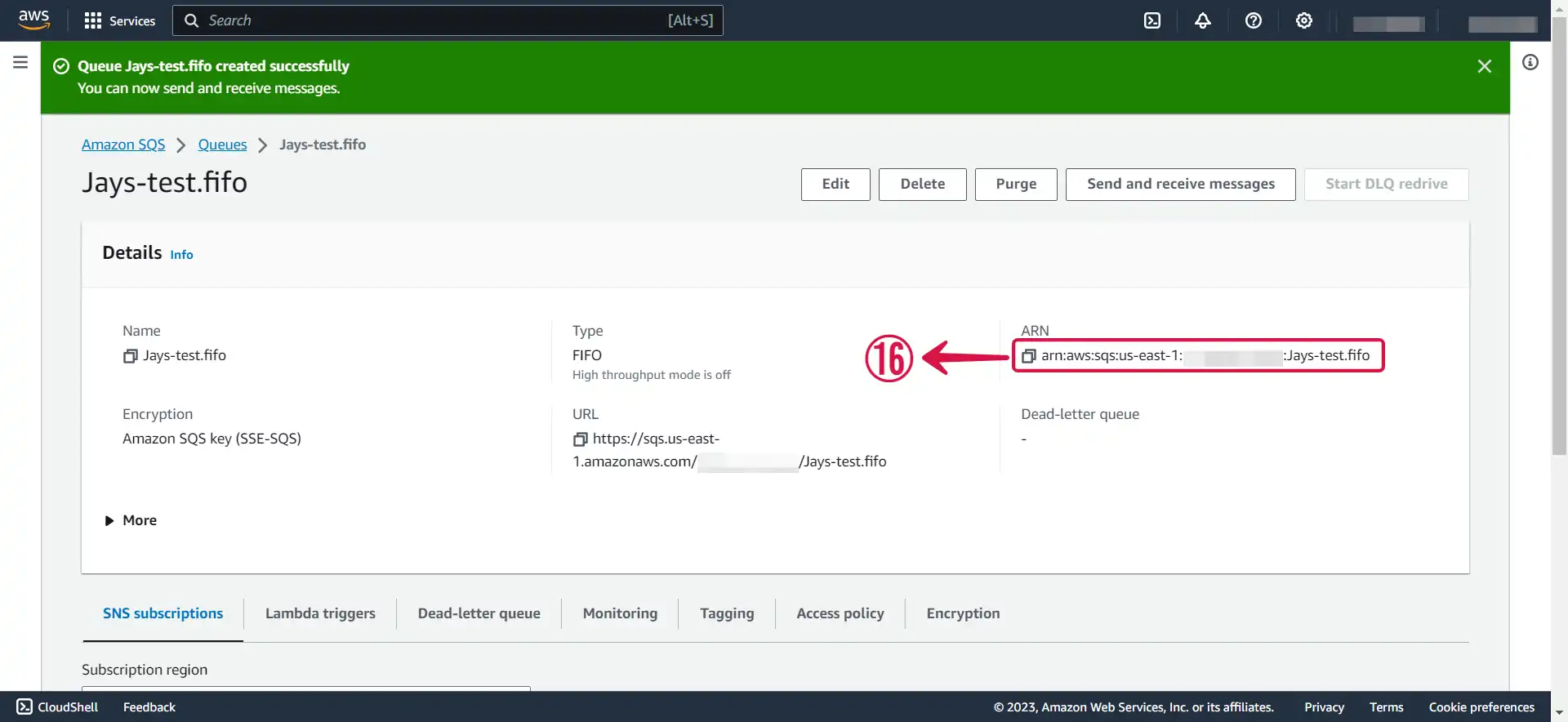Image resolution: width=1568 pixels, height=722 pixels.
Task: Open the Access policy tab
Action: (840, 613)
